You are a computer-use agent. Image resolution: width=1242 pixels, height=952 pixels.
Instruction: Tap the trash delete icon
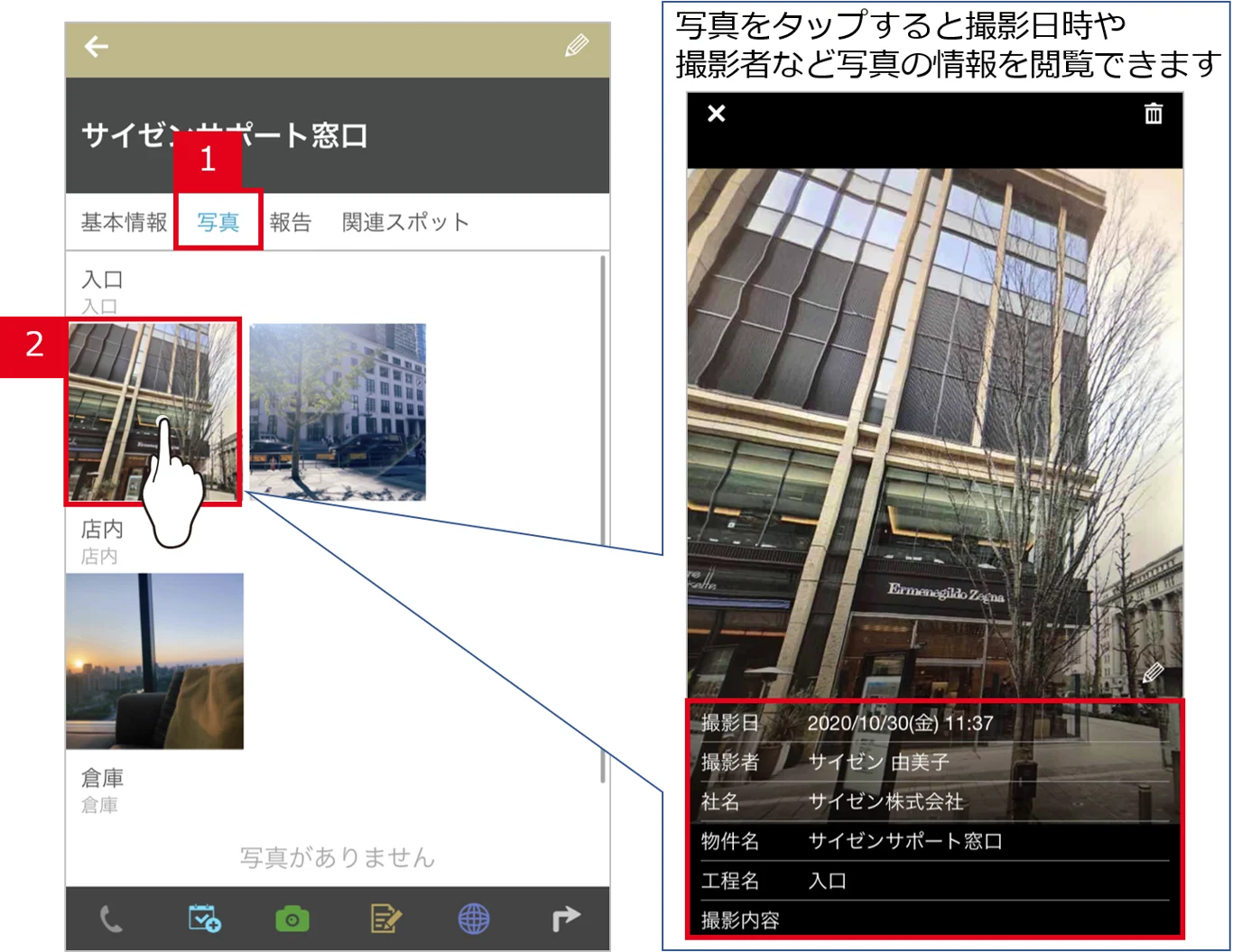pos(1154,114)
